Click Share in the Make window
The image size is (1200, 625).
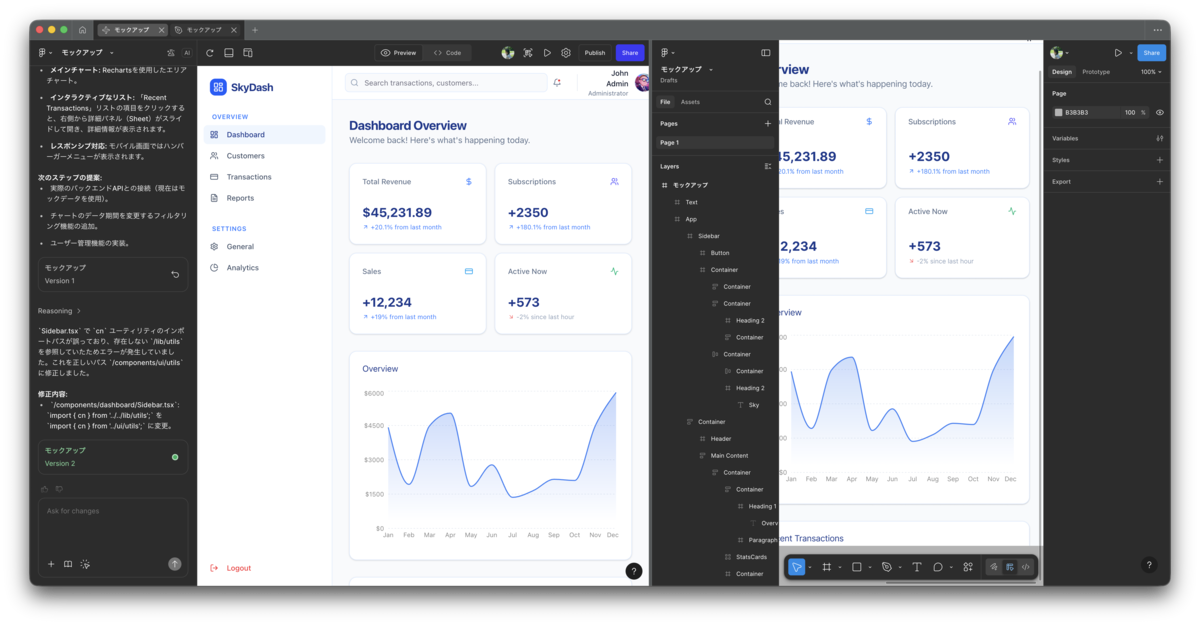coord(630,53)
